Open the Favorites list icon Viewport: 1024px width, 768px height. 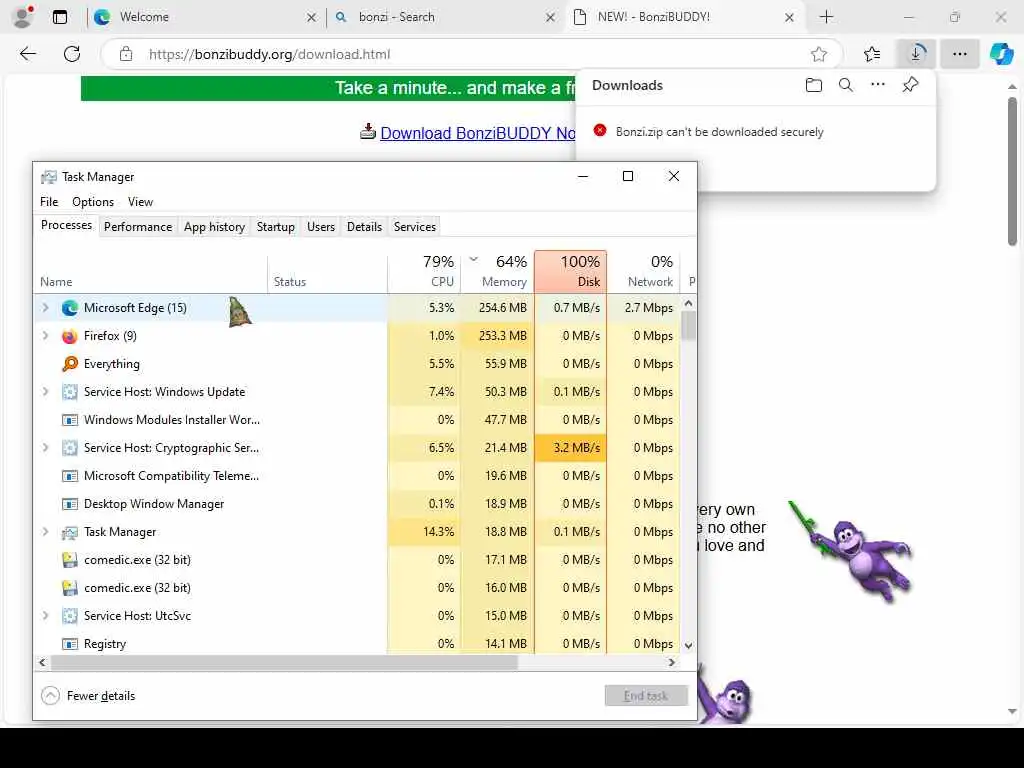click(872, 54)
